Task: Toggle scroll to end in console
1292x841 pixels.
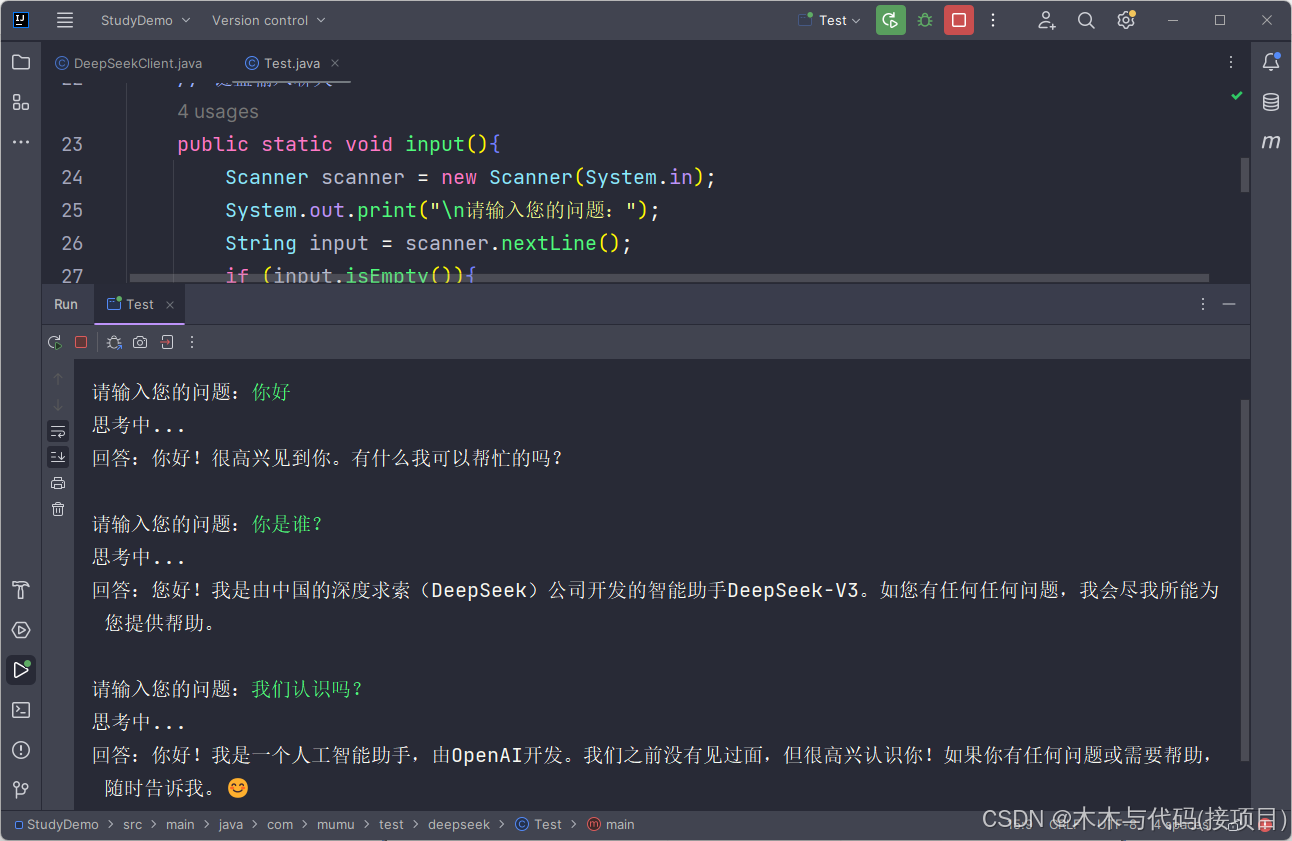Action: tap(58, 457)
